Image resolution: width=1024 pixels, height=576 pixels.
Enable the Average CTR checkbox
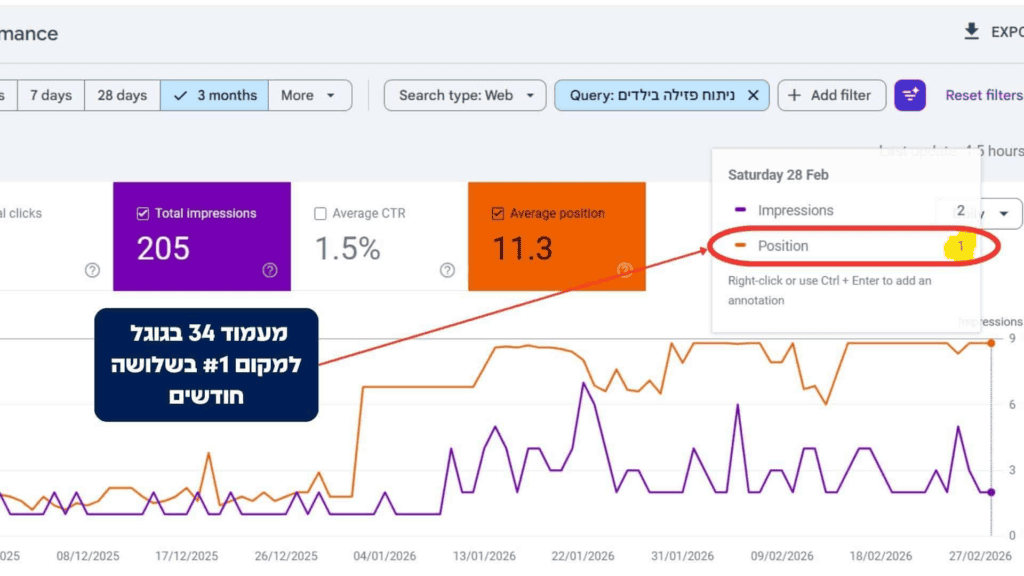click(320, 214)
